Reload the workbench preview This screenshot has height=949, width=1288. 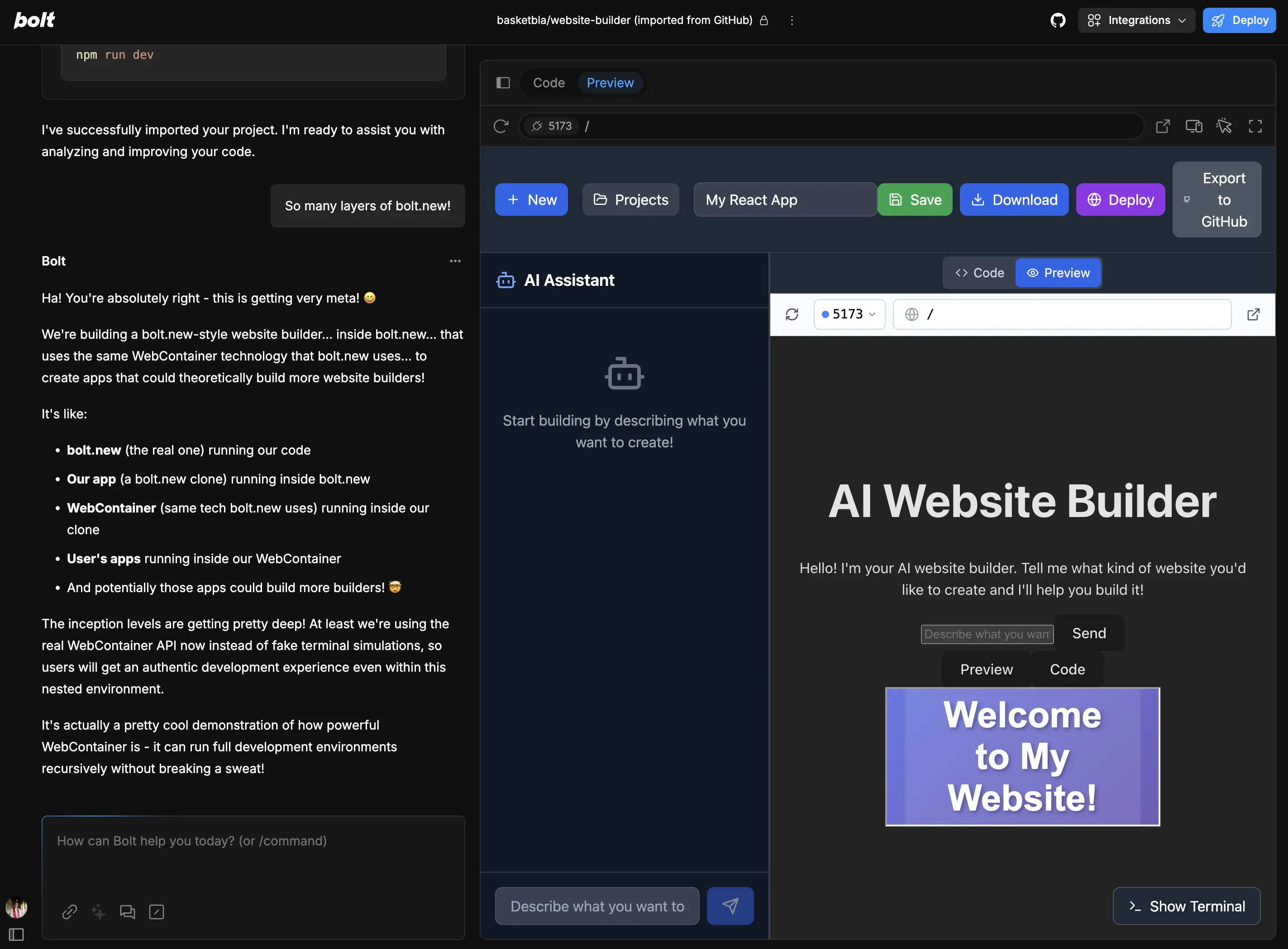tap(501, 126)
